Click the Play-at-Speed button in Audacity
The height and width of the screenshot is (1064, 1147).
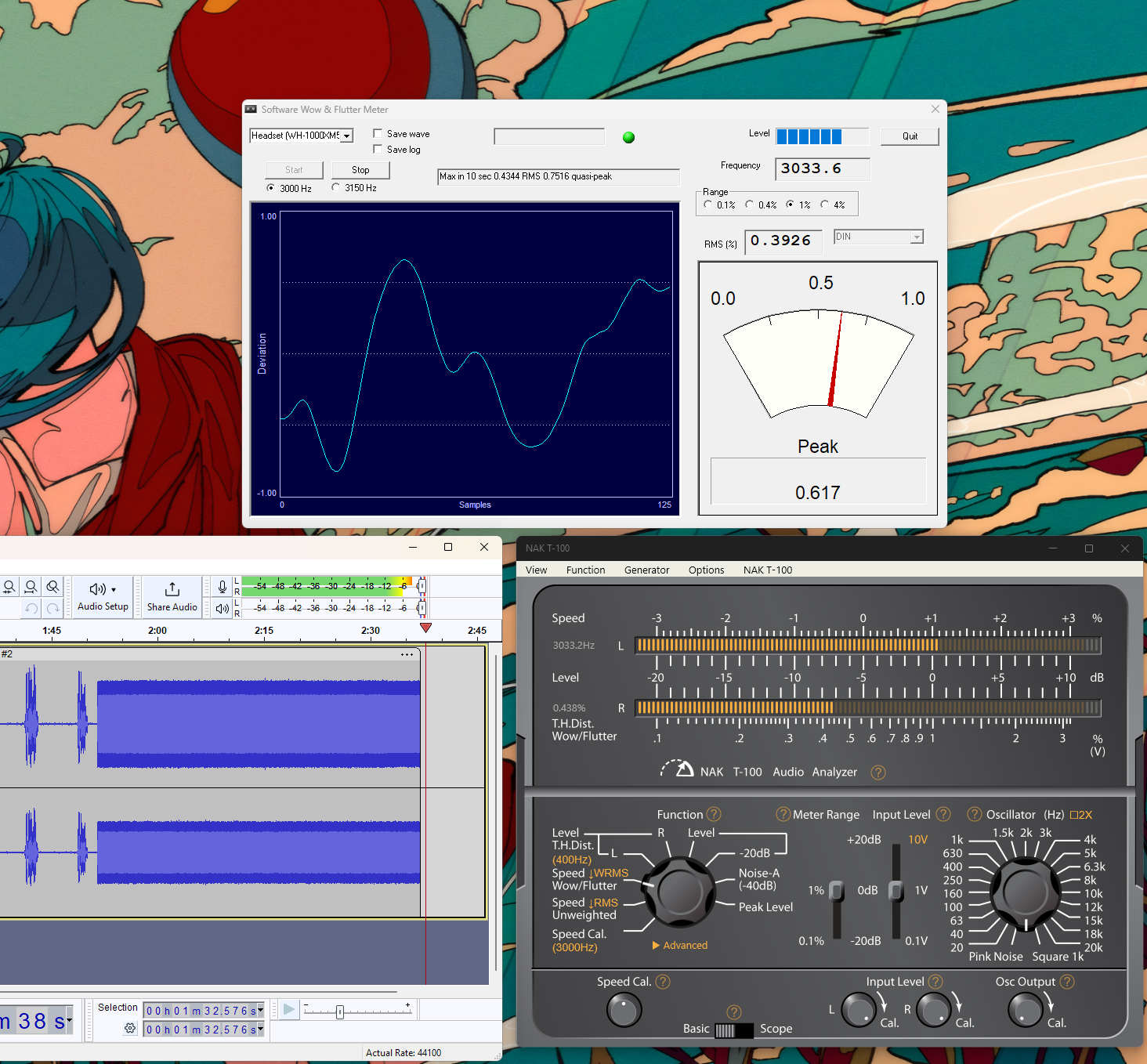pos(289,1009)
